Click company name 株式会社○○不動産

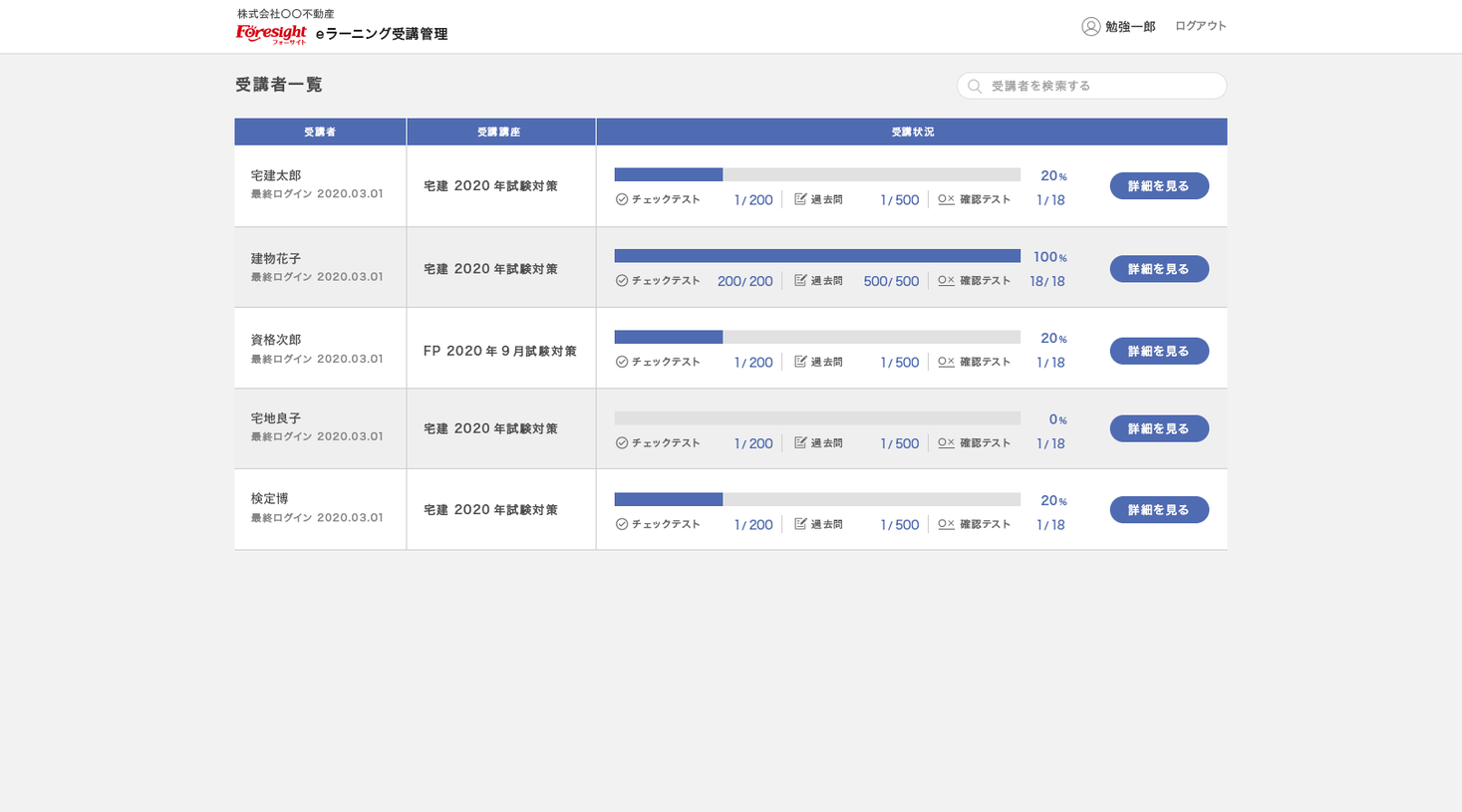pyautogui.click(x=286, y=14)
